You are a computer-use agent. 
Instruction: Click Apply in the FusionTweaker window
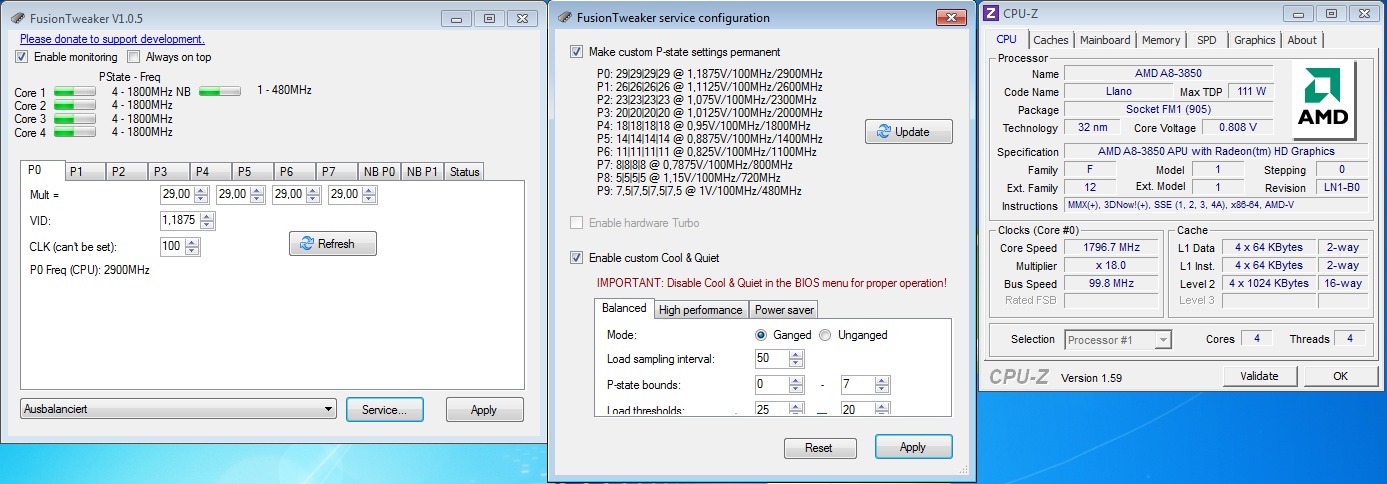pyautogui.click(x=484, y=409)
